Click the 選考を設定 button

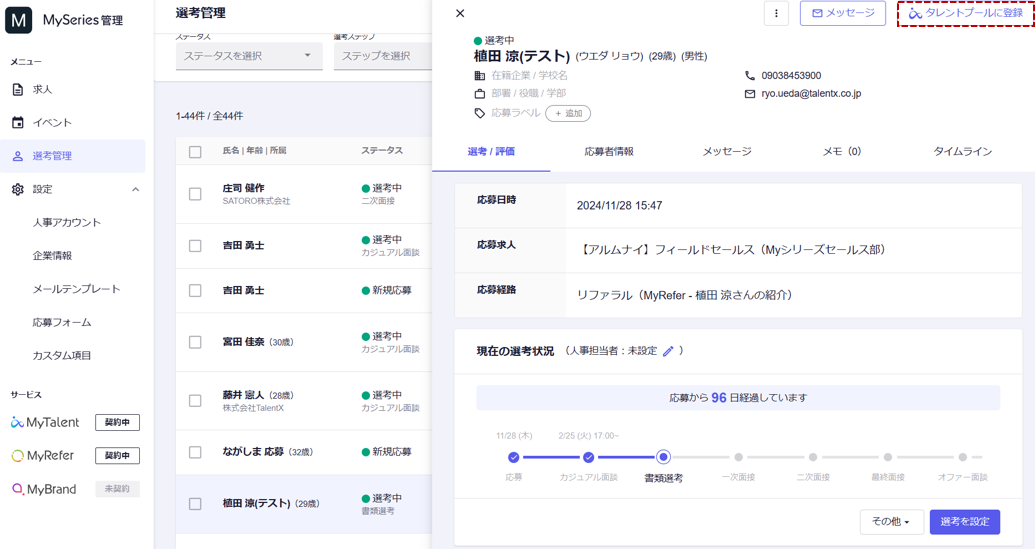964,522
